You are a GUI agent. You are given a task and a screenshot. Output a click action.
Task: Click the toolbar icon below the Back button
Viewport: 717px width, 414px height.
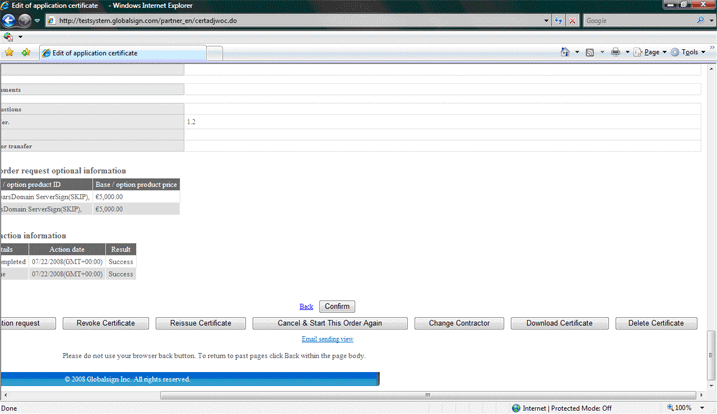8,37
